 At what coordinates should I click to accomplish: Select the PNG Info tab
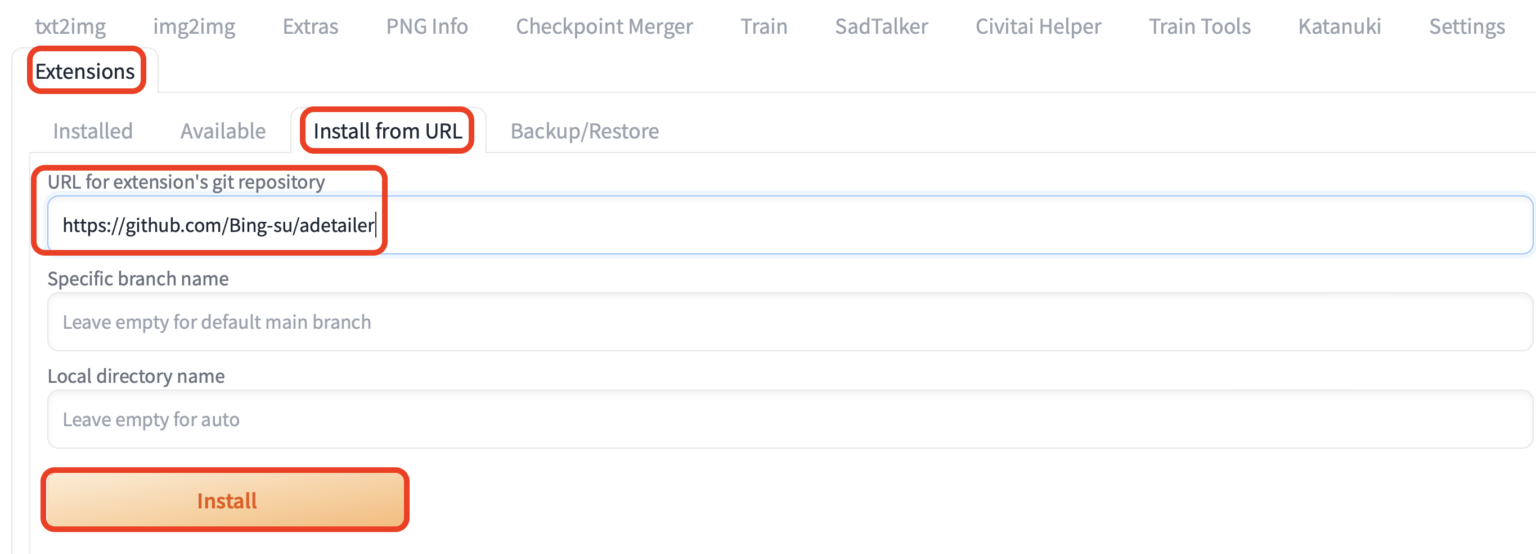[427, 27]
